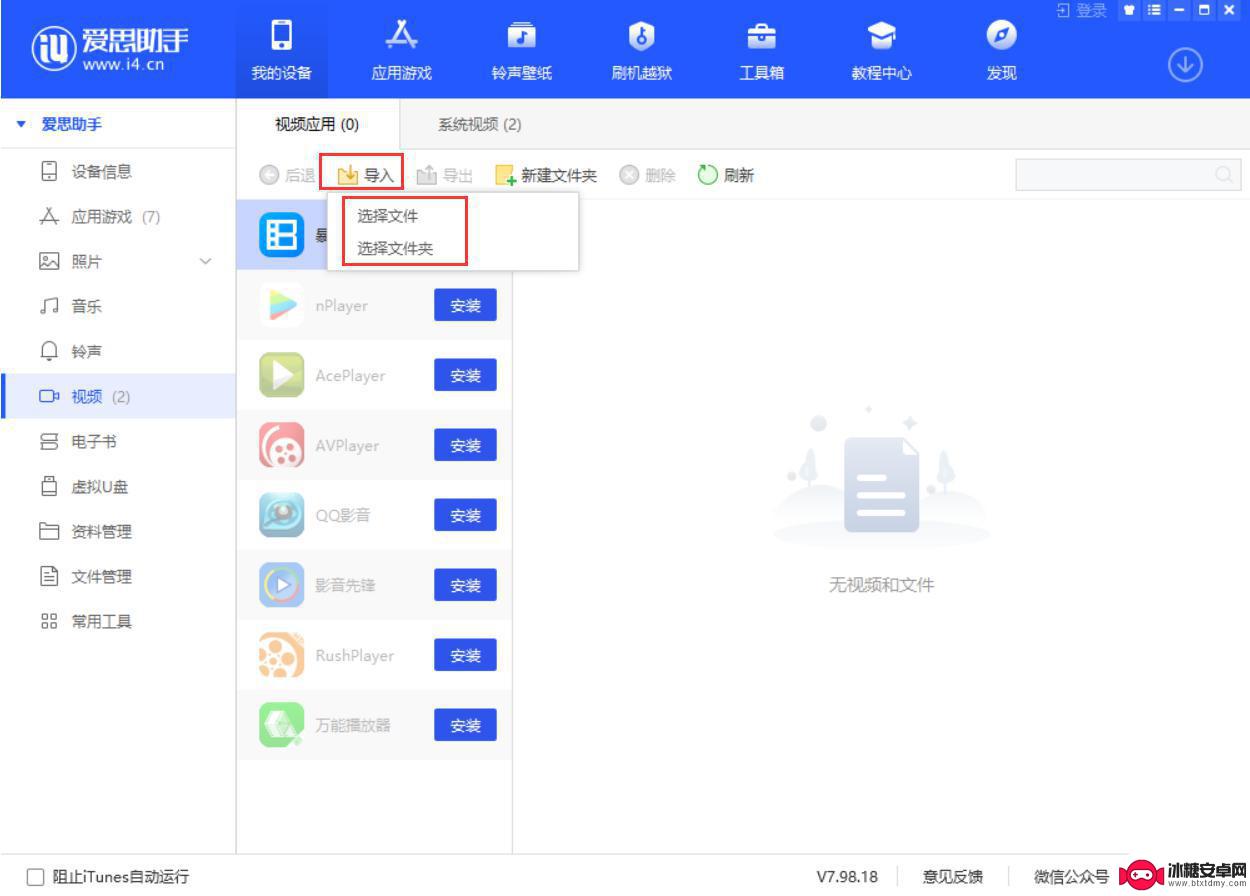The width and height of the screenshot is (1250, 896).
Task: Collapse the 爱思助手 sidebar tree
Action: point(21,124)
